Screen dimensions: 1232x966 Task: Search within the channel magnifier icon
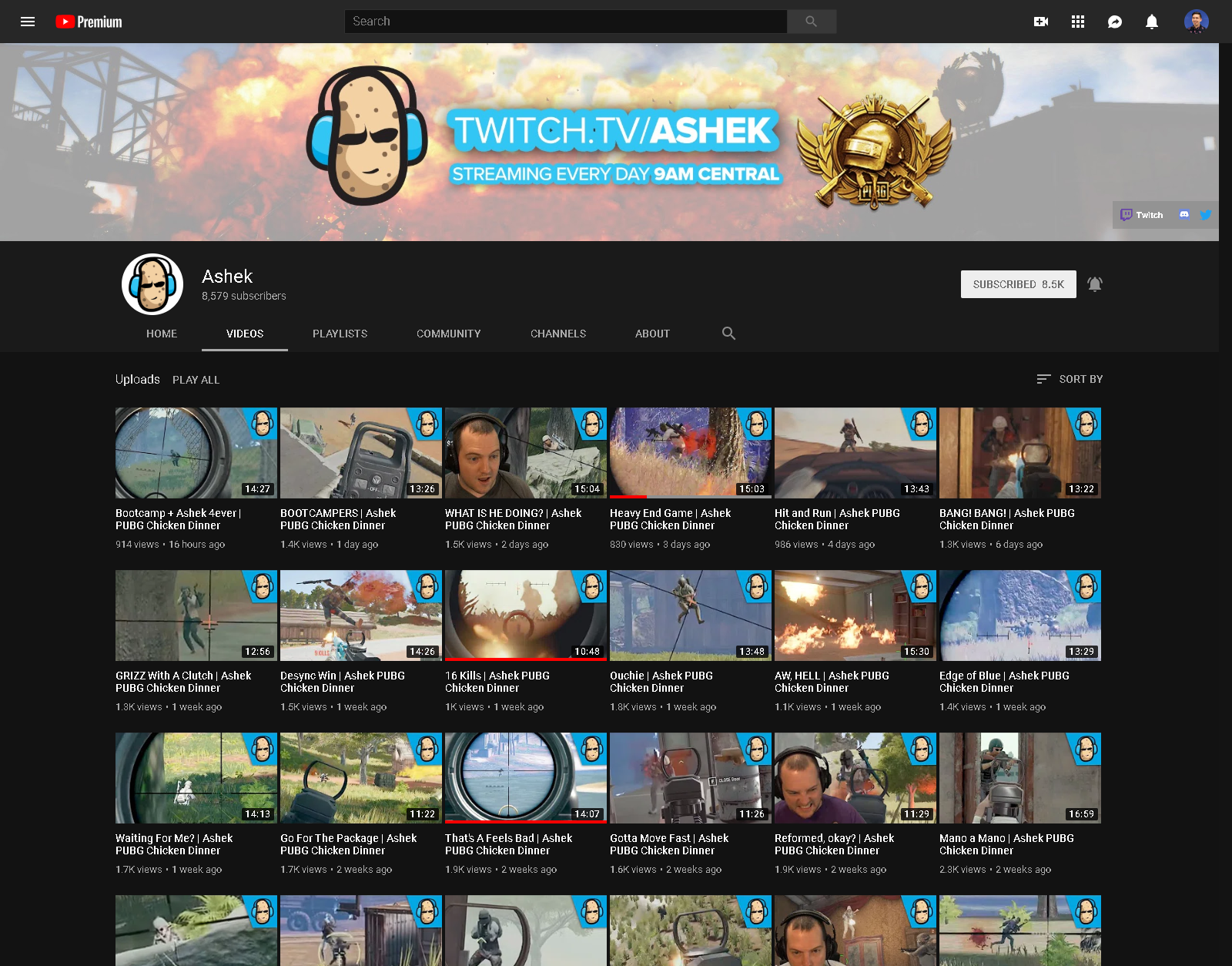pyautogui.click(x=728, y=334)
